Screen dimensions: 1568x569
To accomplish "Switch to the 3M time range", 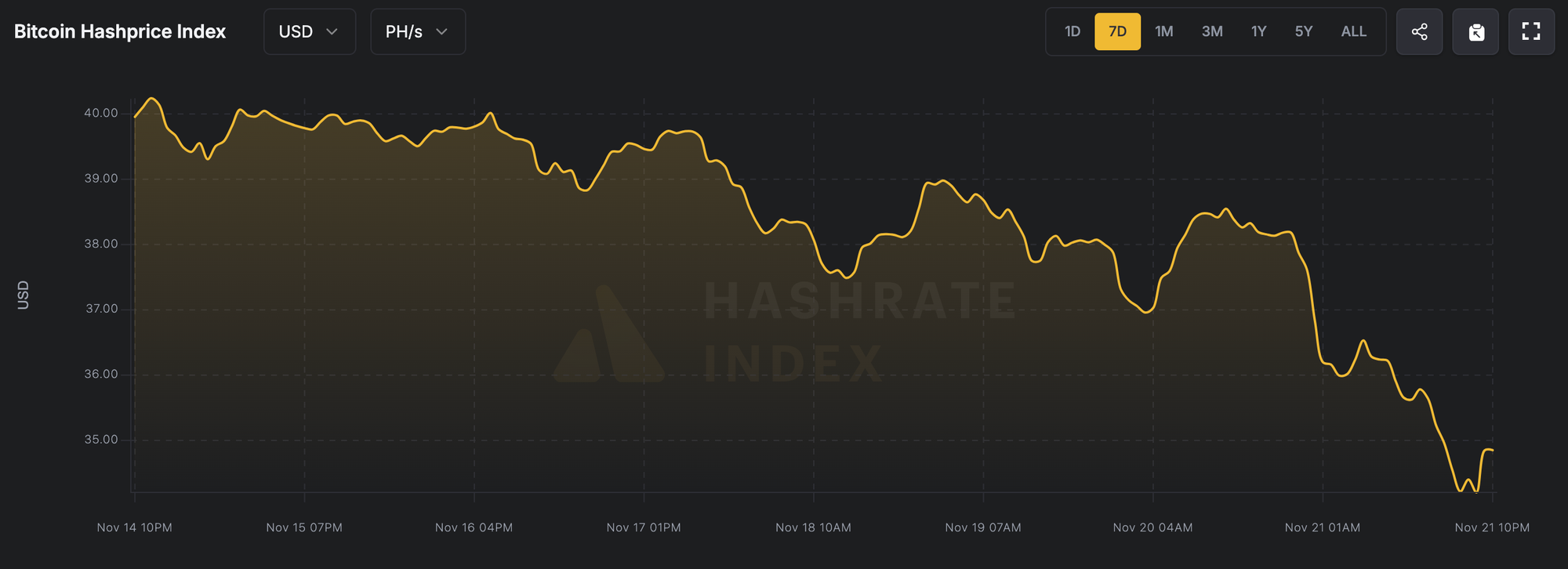I will (1212, 31).
